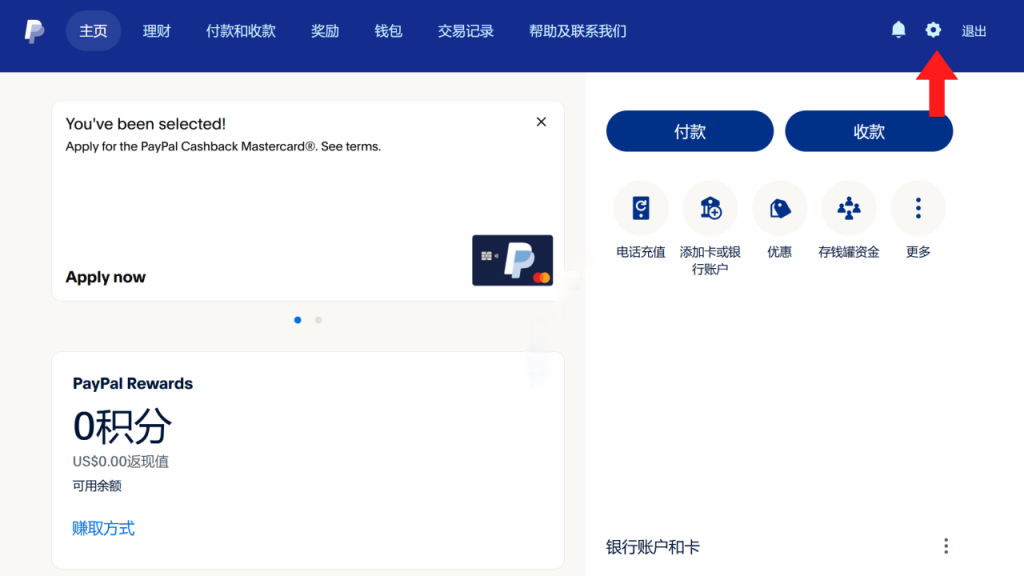Select the 奖励 navigation item
The height and width of the screenshot is (576, 1024).
pyautogui.click(x=325, y=31)
